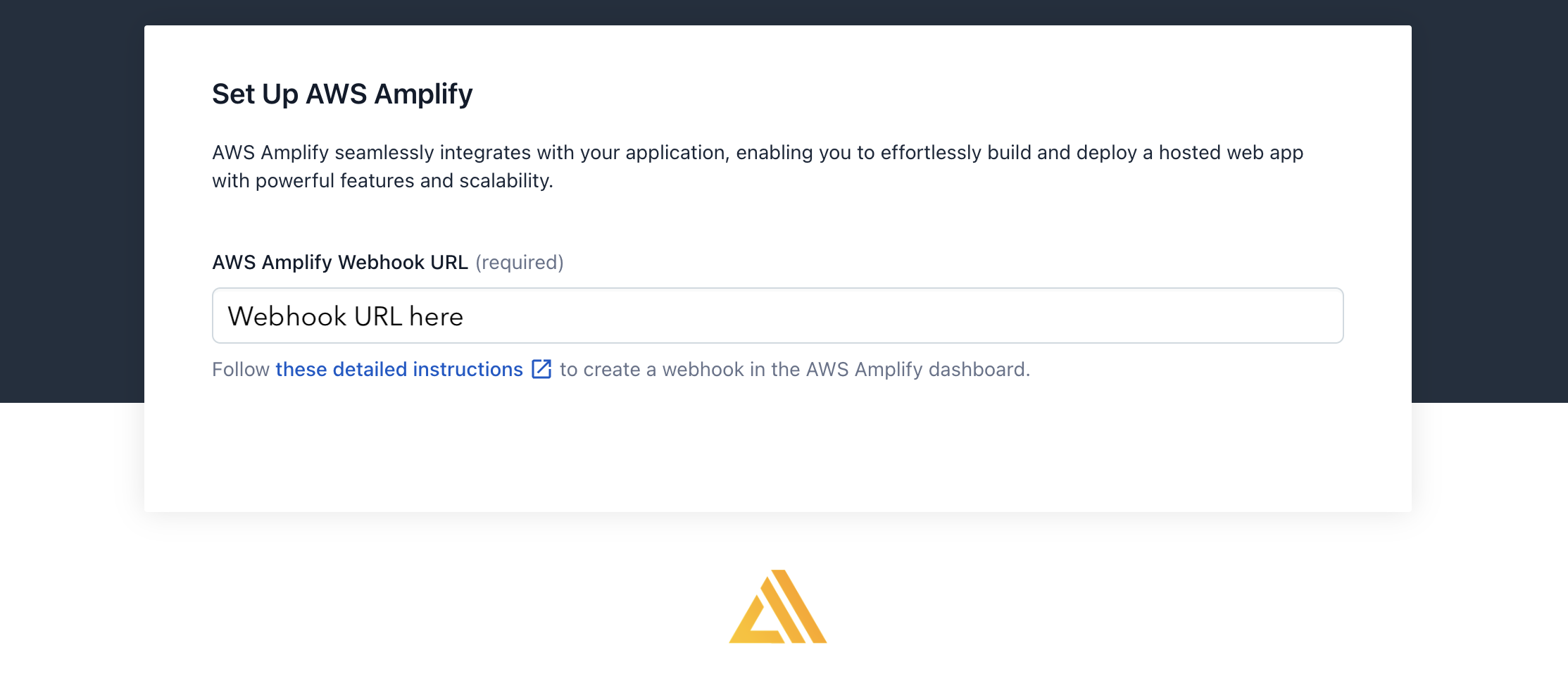Click the AWS Amplify Webhook URL input field
The image size is (1568, 693).
click(777, 316)
